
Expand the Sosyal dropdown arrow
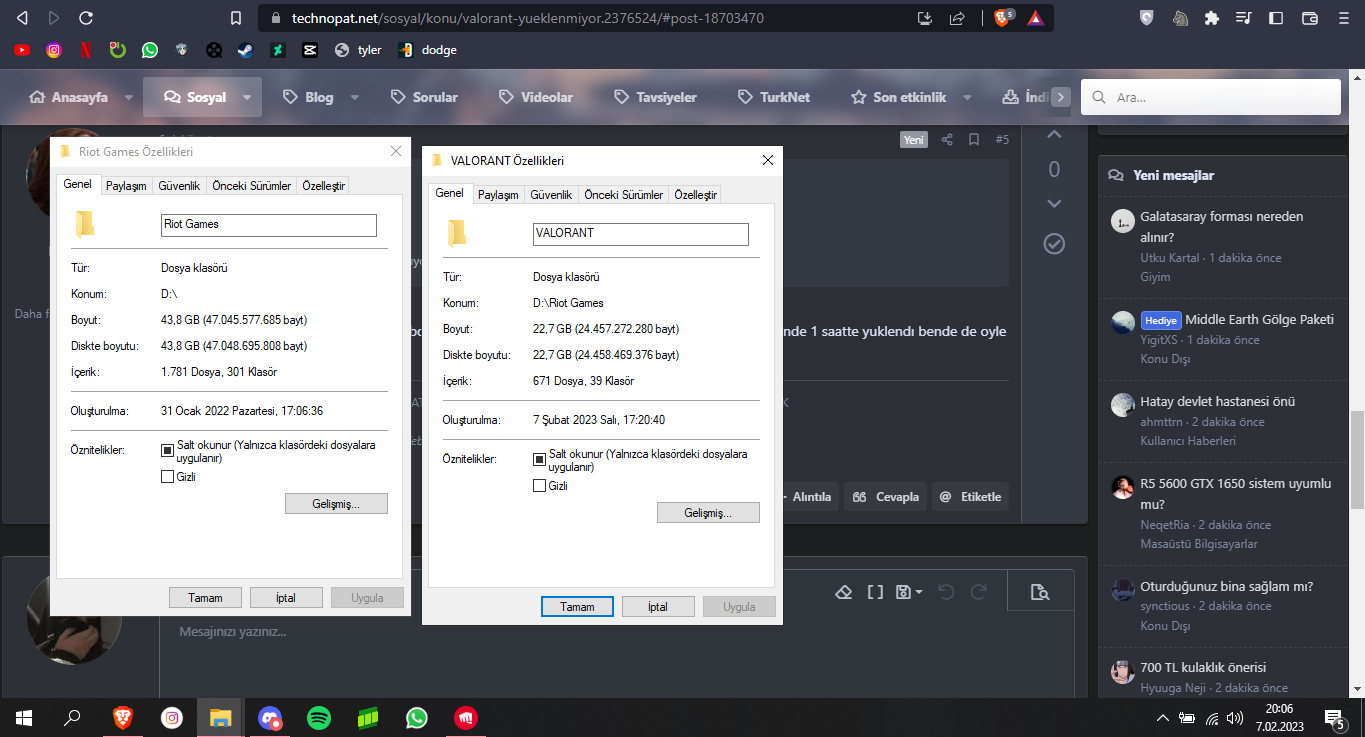coord(246,98)
